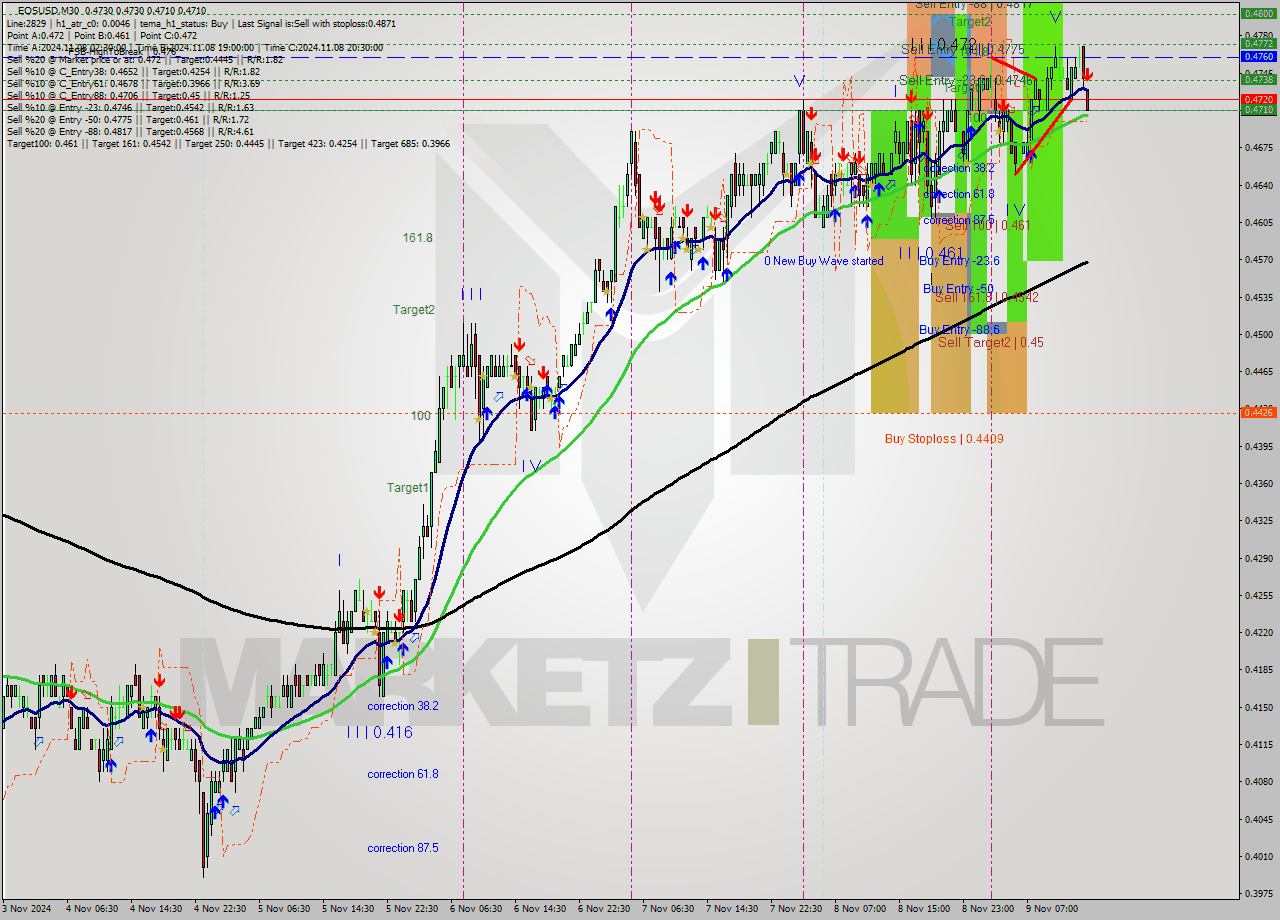Viewport: 1280px width, 920px height.
Task: Click the red 0.4720 price tag
Action: tap(1257, 99)
